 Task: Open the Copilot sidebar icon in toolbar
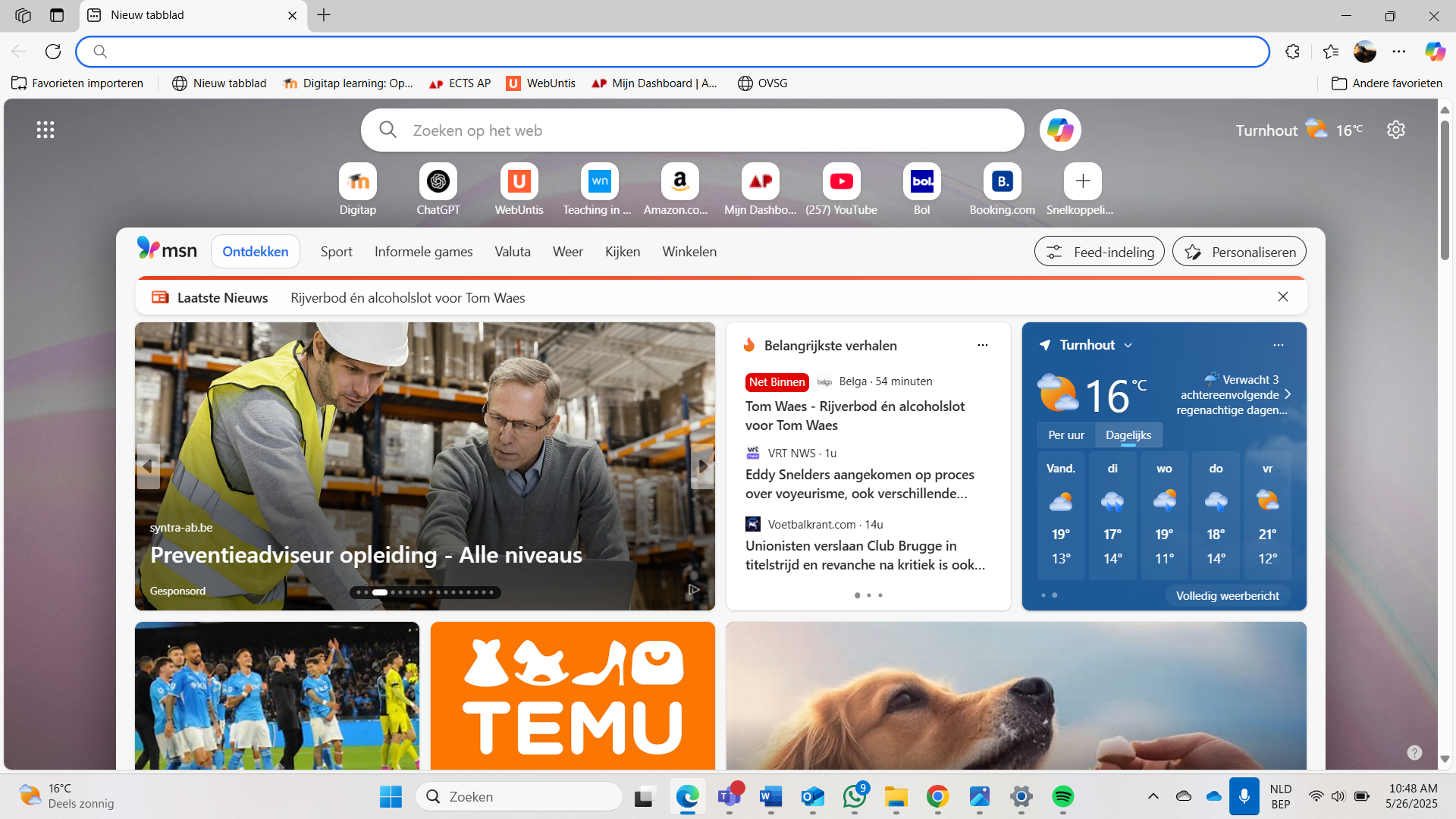[x=1435, y=52]
